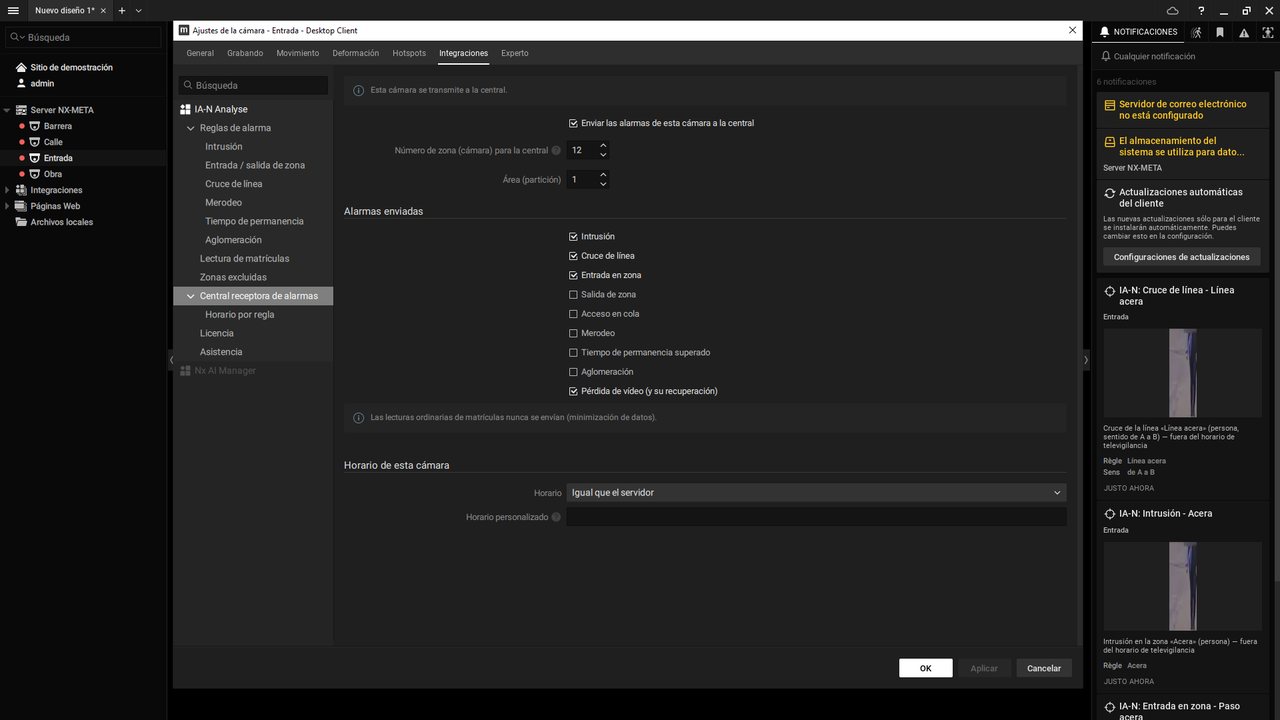The image size is (1280, 720).
Task: Click the OK button
Action: (925, 668)
